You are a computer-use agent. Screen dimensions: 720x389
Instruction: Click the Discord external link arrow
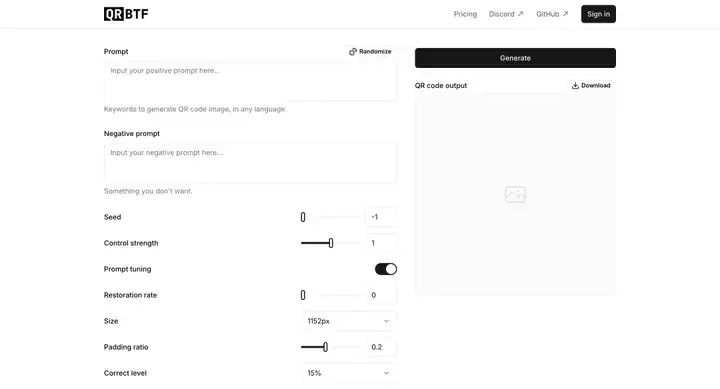pyautogui.click(x=520, y=14)
